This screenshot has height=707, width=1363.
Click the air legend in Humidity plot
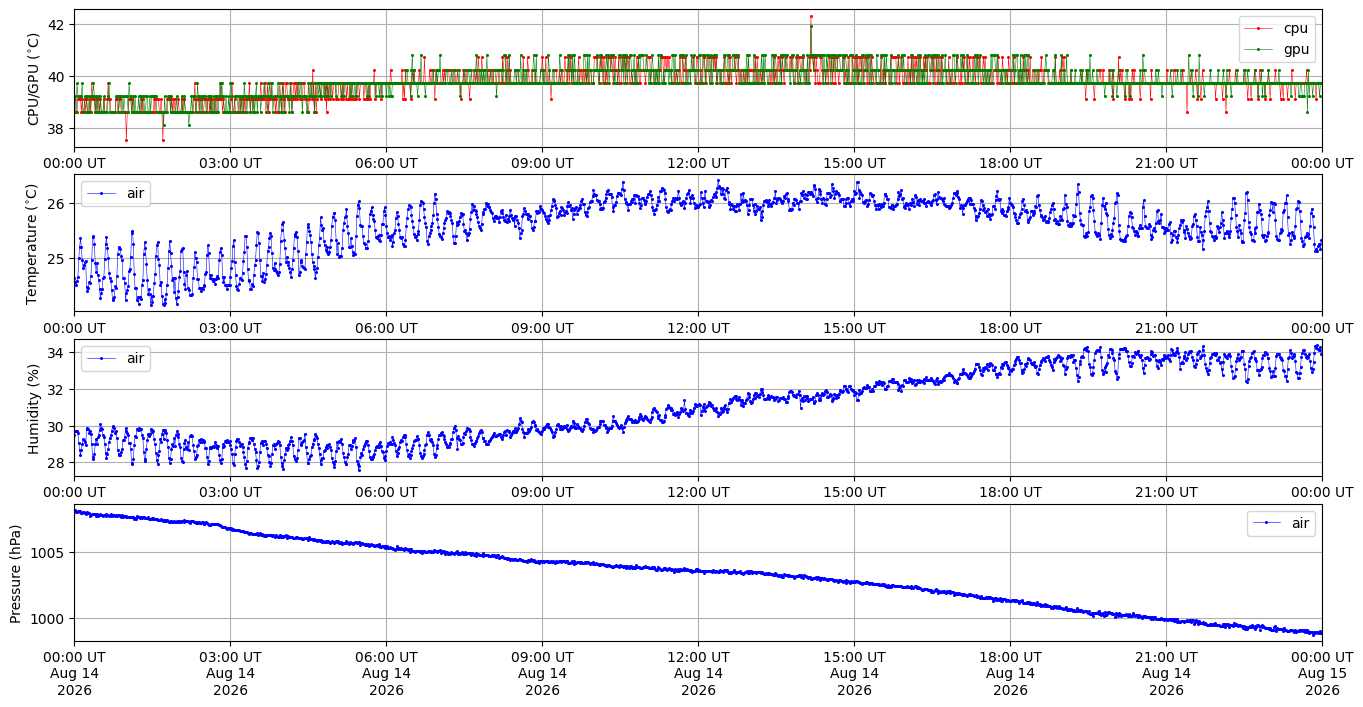pyautogui.click(x=116, y=358)
